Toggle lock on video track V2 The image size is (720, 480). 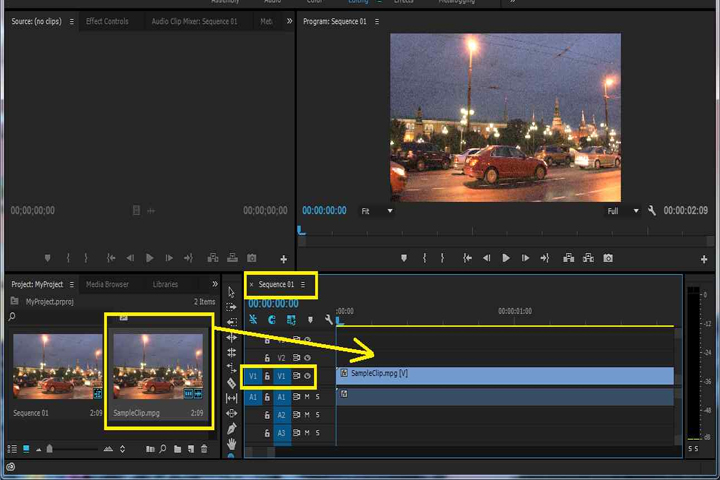coord(267,358)
